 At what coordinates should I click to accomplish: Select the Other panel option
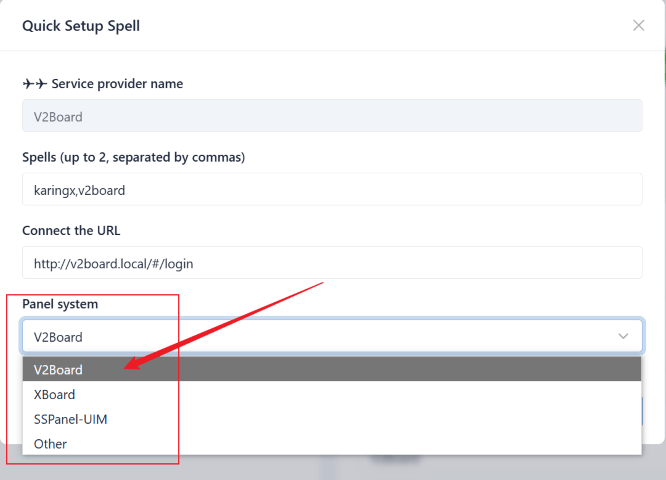tap(50, 443)
